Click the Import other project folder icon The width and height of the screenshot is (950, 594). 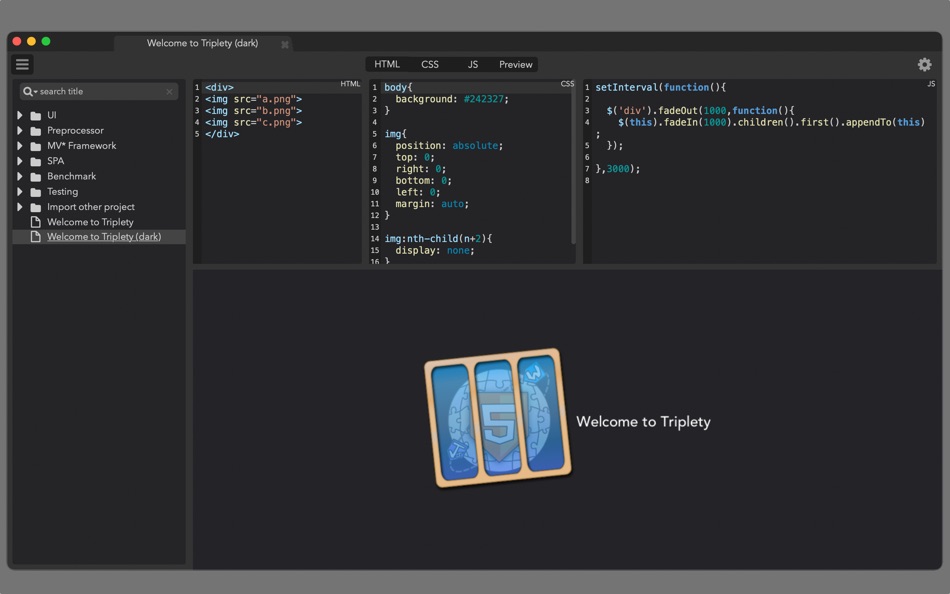coord(36,207)
